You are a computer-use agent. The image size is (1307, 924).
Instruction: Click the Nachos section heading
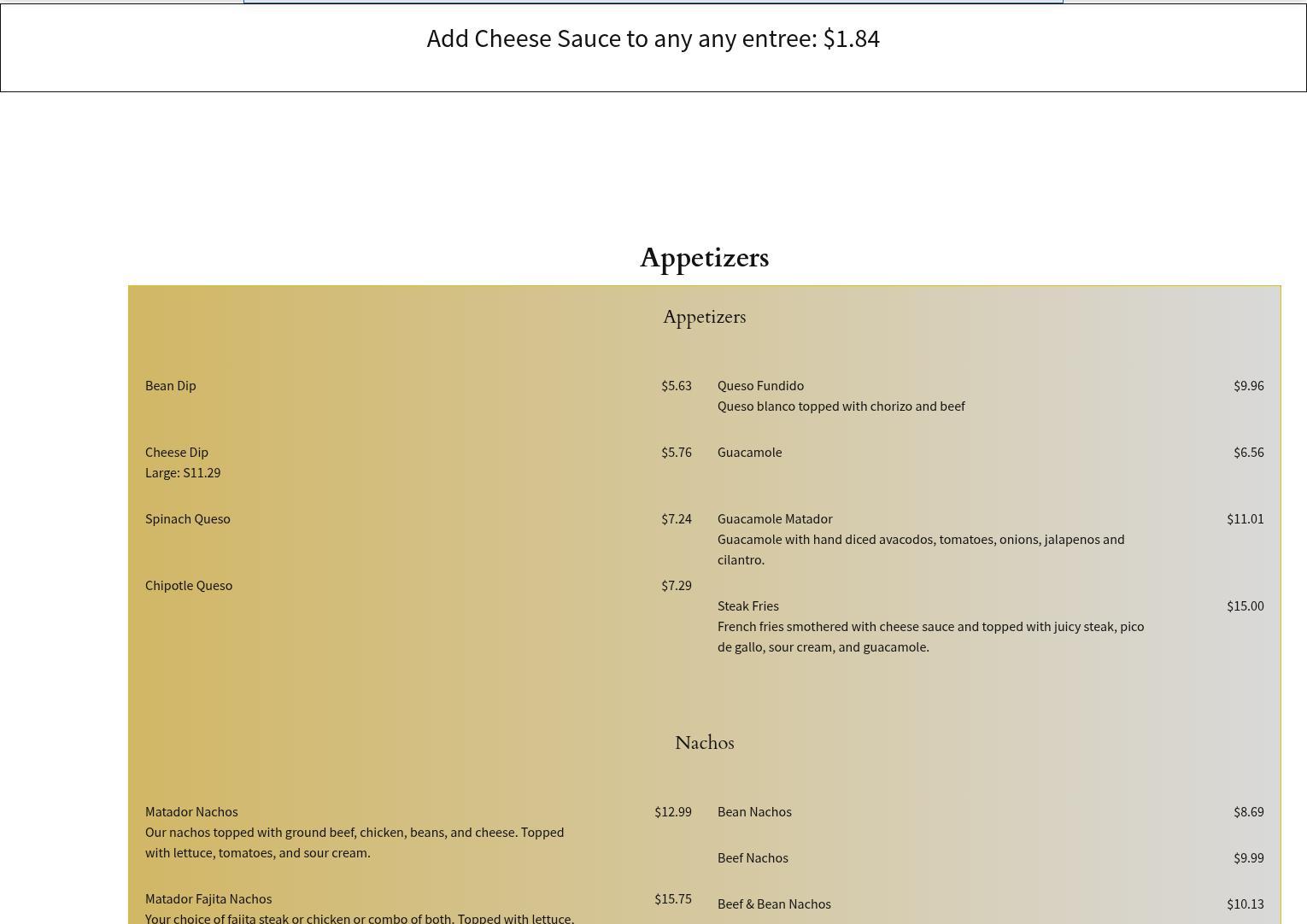(x=704, y=743)
